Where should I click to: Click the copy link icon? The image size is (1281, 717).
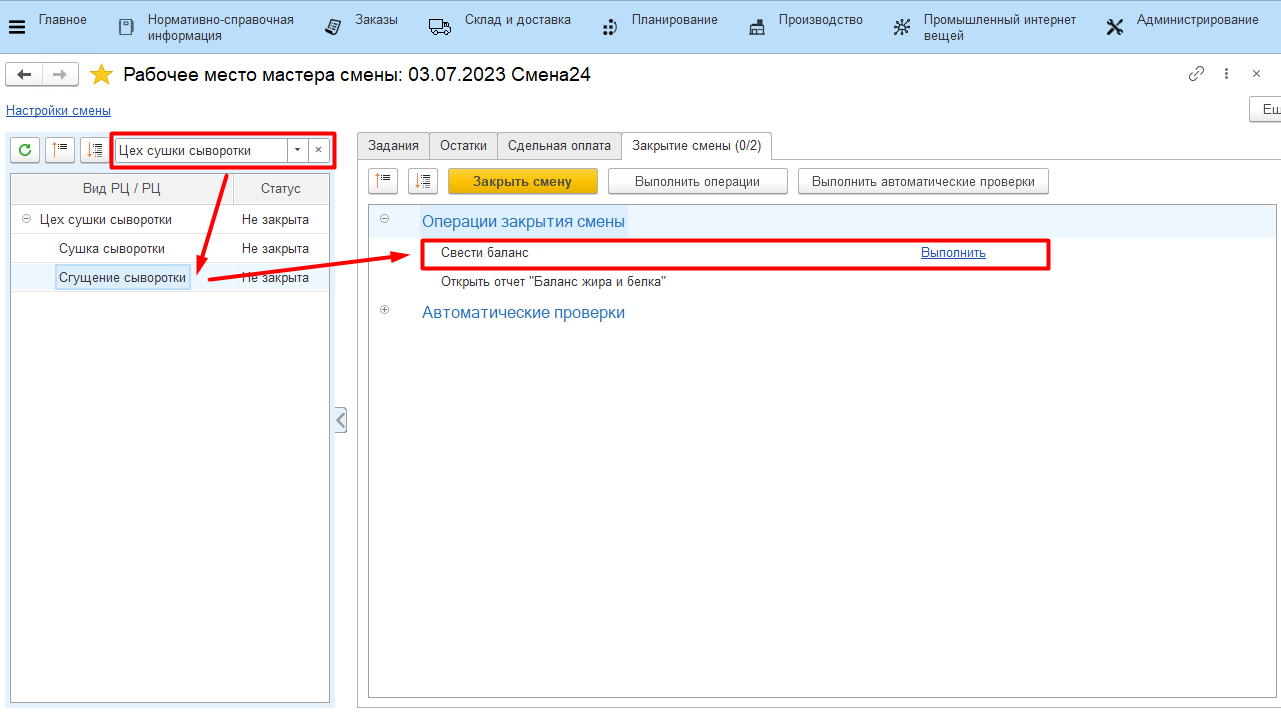(1196, 74)
